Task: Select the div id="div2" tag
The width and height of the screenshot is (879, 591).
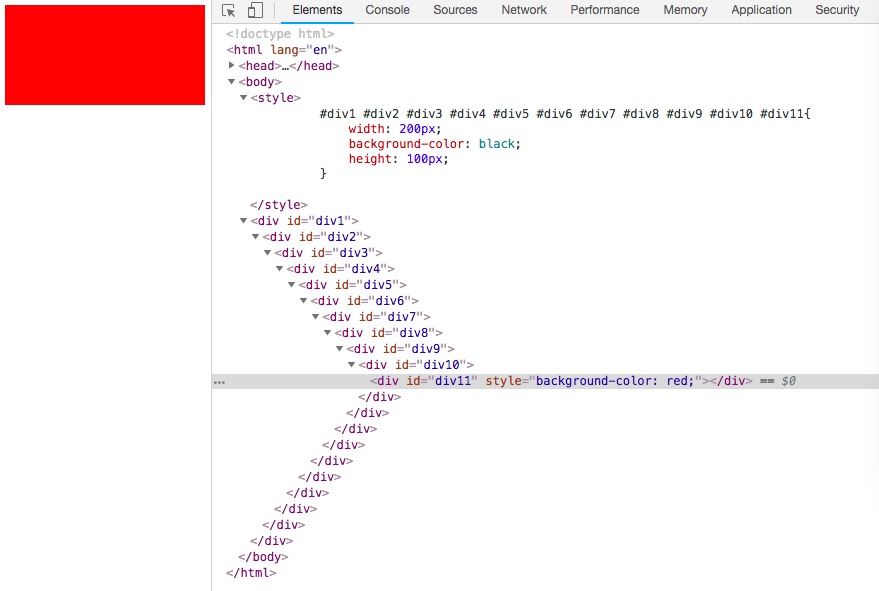Action: 317,237
